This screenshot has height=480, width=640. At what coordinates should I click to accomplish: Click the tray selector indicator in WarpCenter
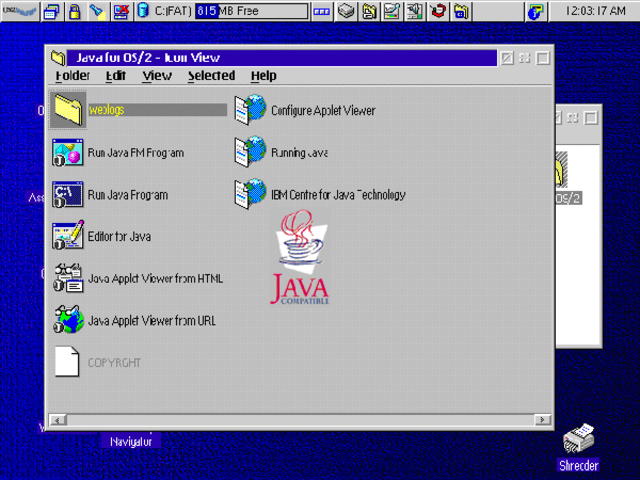[x=322, y=11]
